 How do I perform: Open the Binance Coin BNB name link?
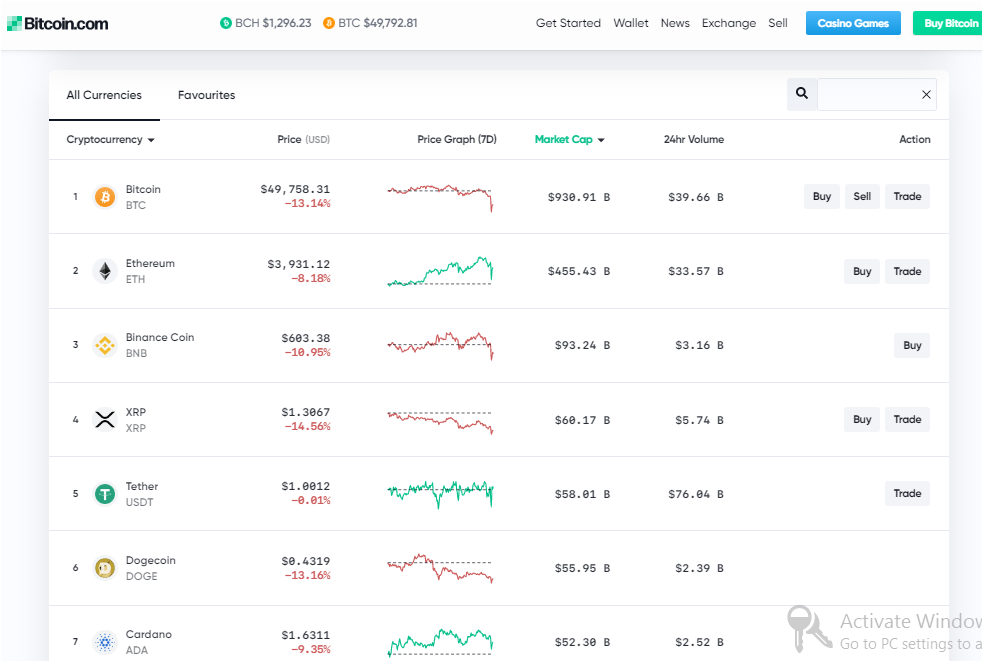pyautogui.click(x=160, y=345)
